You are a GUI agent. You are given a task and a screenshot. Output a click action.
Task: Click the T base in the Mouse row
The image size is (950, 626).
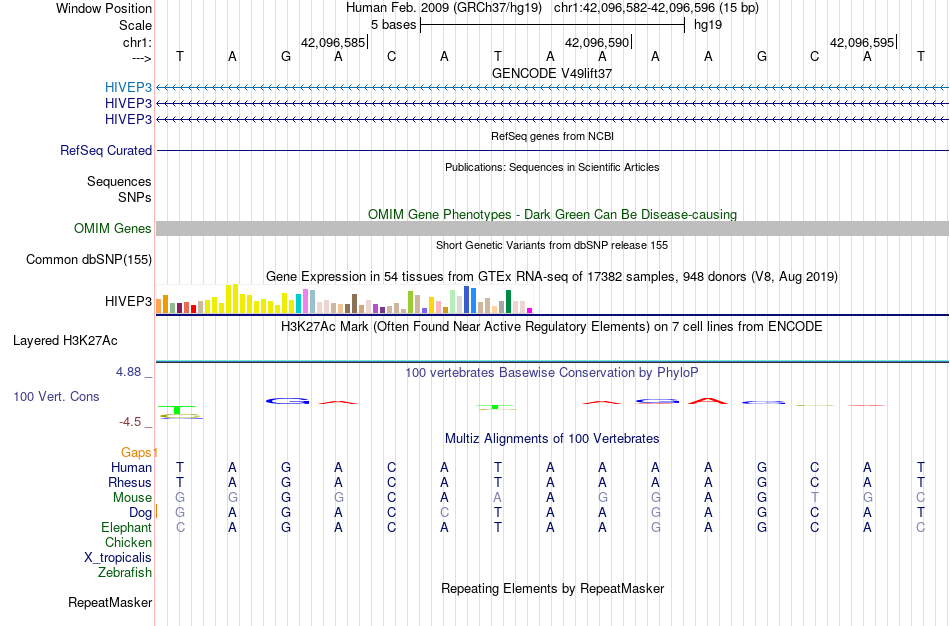[x=814, y=498]
